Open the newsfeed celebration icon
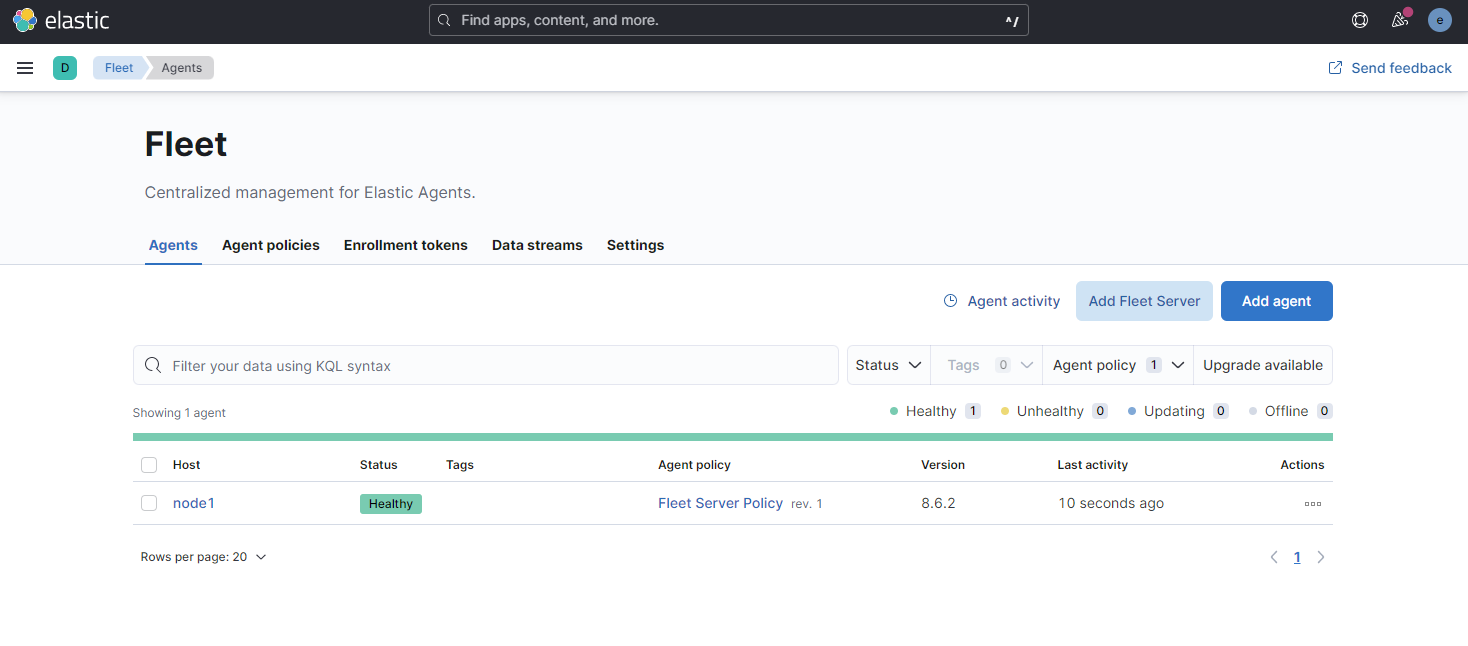The height and width of the screenshot is (646, 1468). click(1400, 20)
